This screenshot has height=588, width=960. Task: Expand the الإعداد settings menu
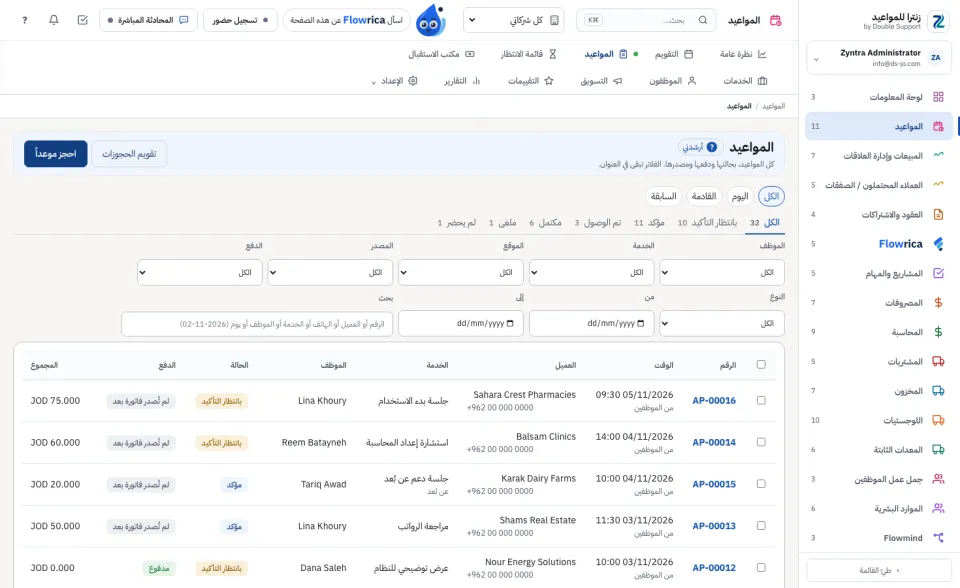pos(395,81)
